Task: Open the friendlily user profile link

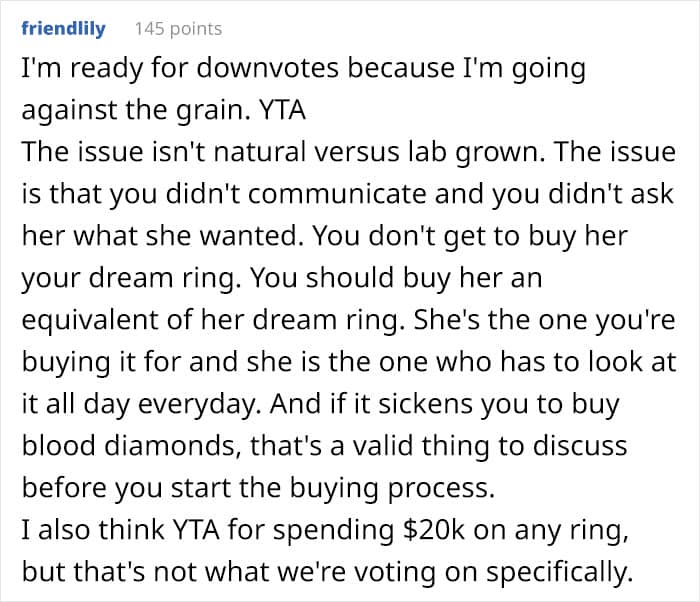Action: click(x=62, y=29)
